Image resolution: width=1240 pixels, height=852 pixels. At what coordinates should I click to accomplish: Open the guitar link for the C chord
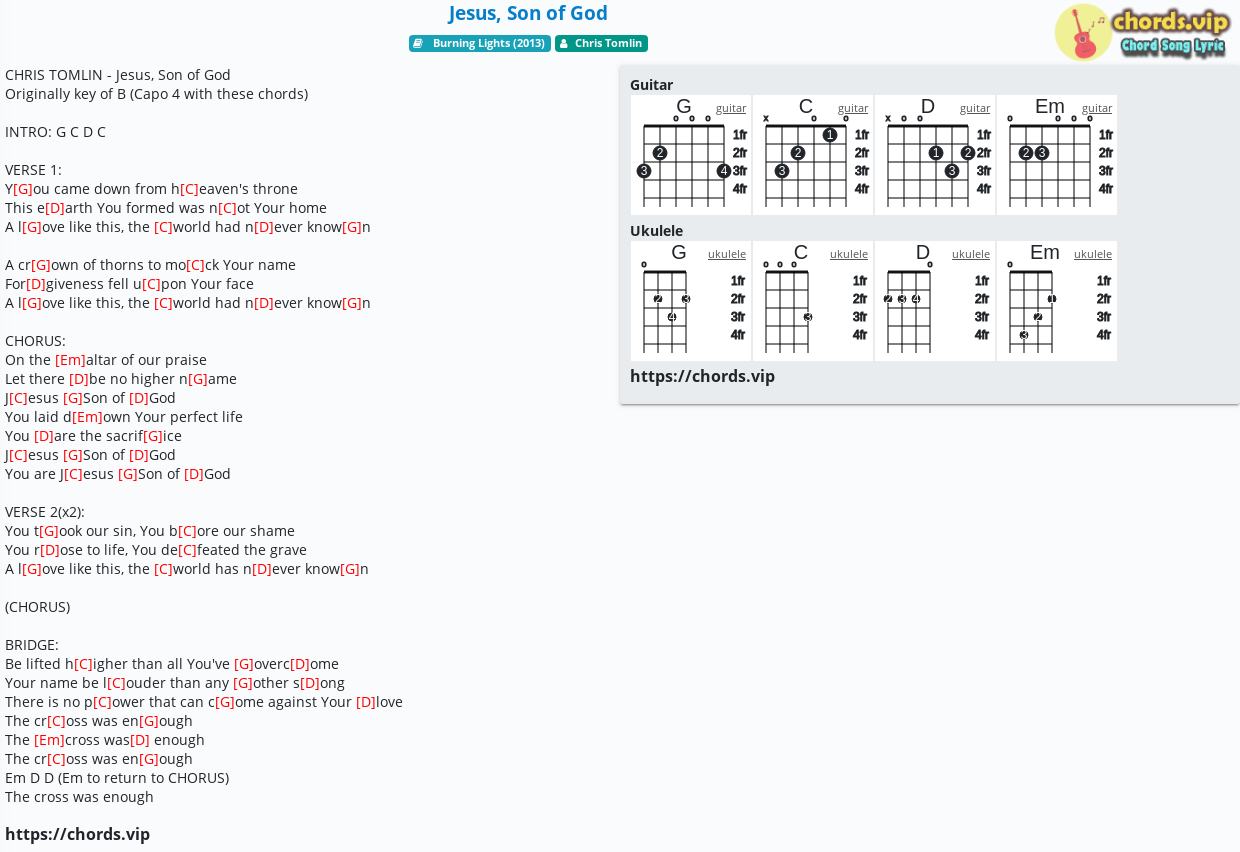(x=853, y=108)
